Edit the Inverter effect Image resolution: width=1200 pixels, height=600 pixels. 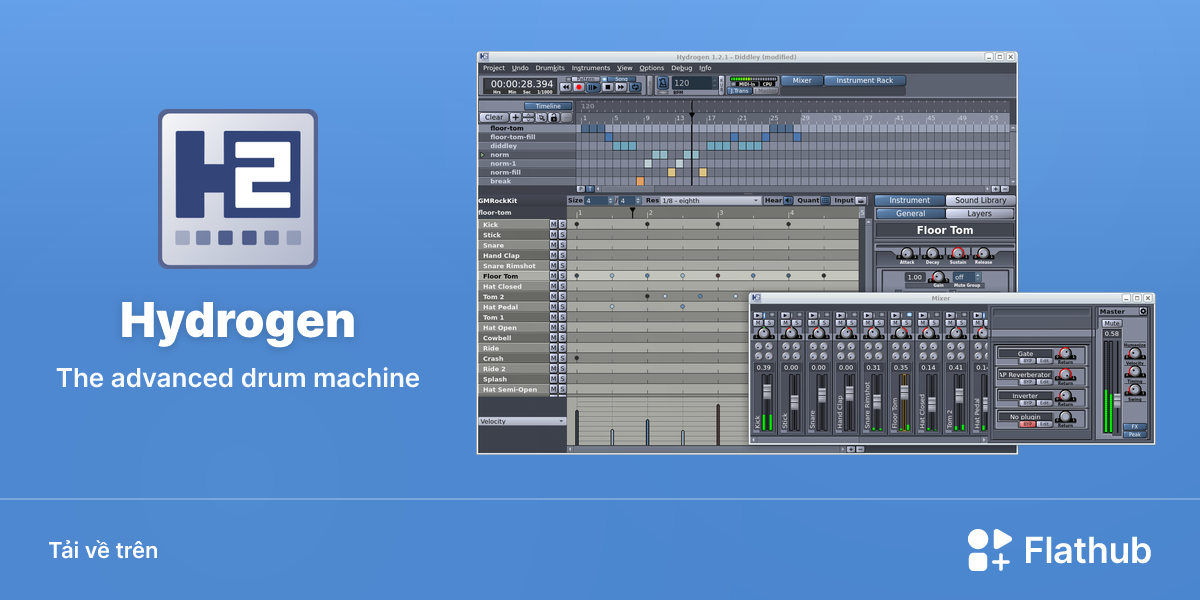[1044, 402]
